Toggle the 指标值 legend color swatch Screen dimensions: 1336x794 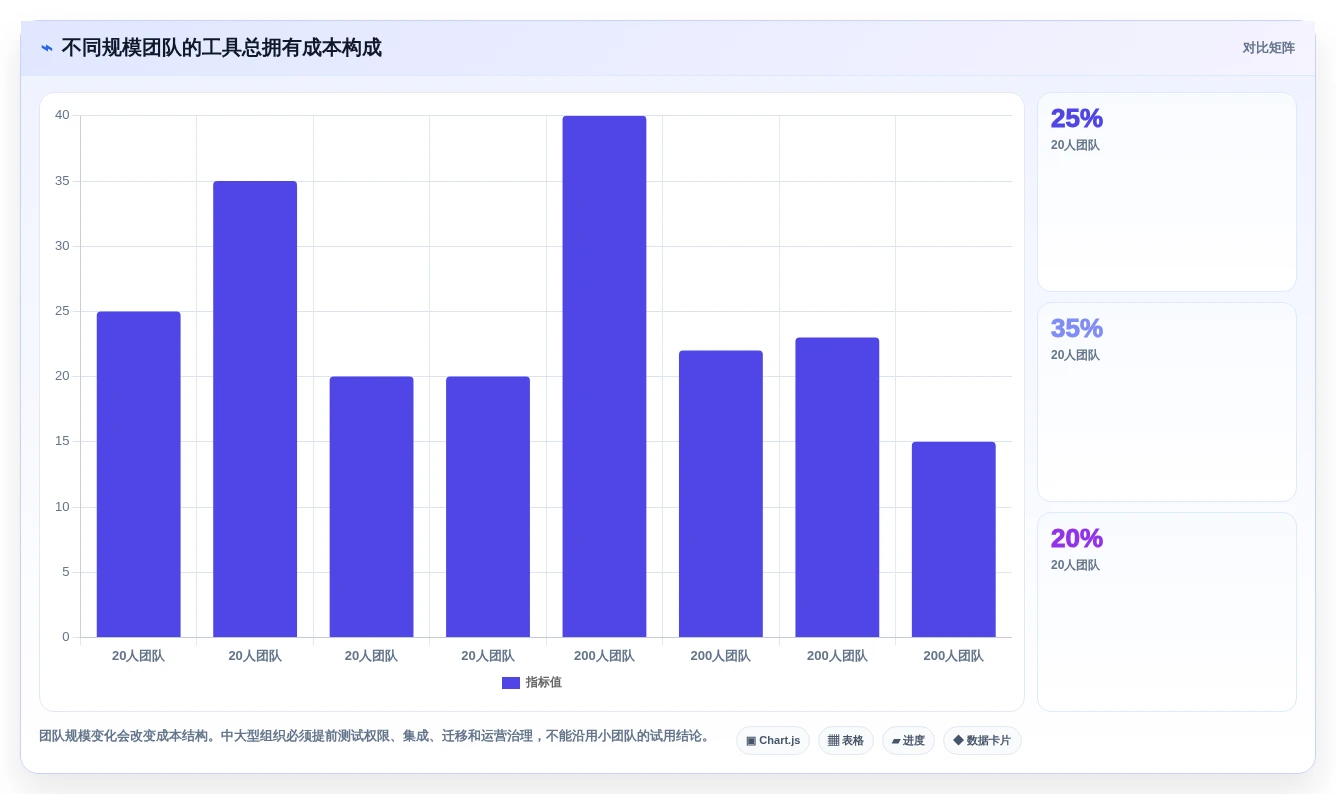[x=510, y=683]
